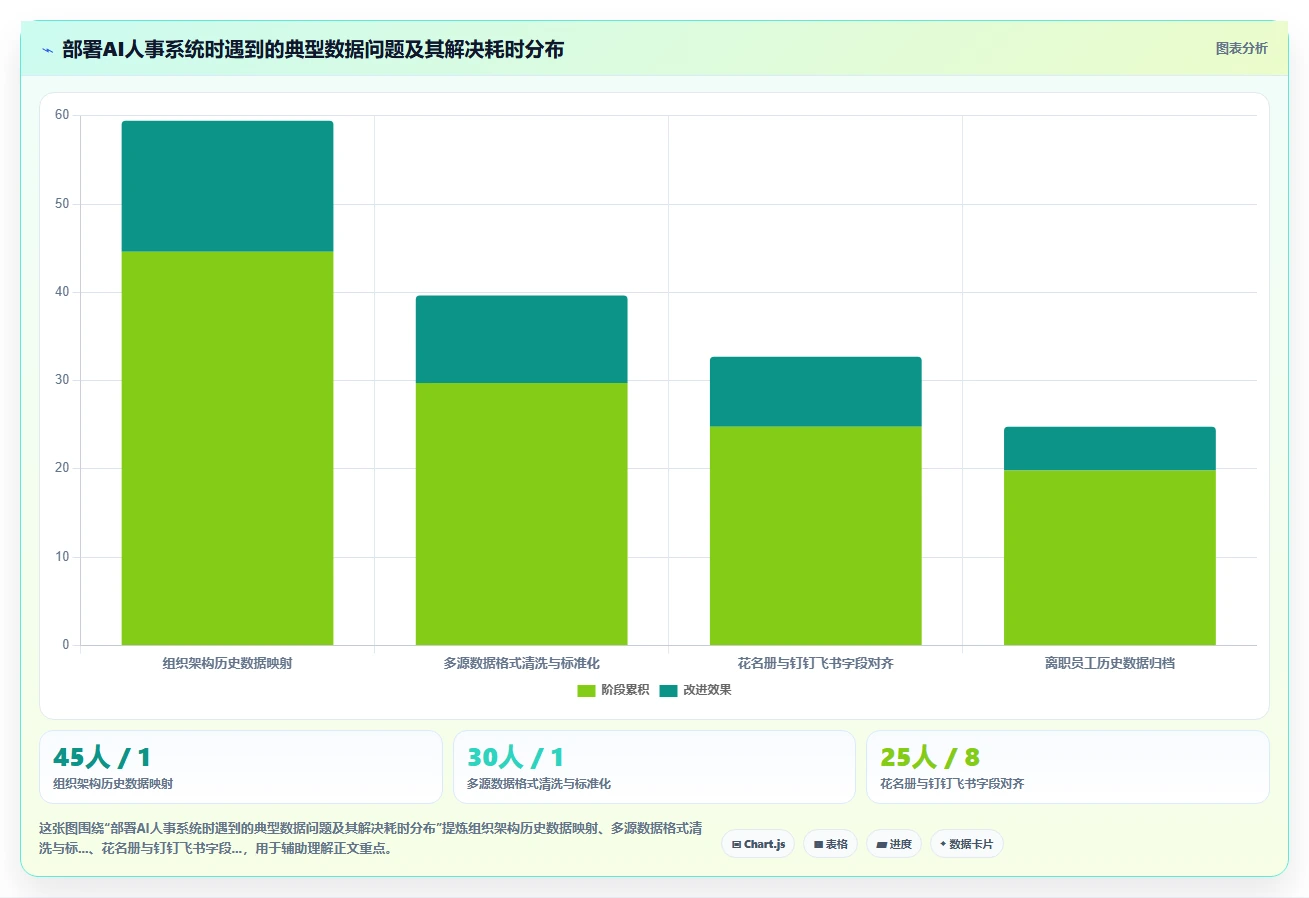Open the 30人 / 1 data card
The image size is (1309, 898).
click(654, 767)
